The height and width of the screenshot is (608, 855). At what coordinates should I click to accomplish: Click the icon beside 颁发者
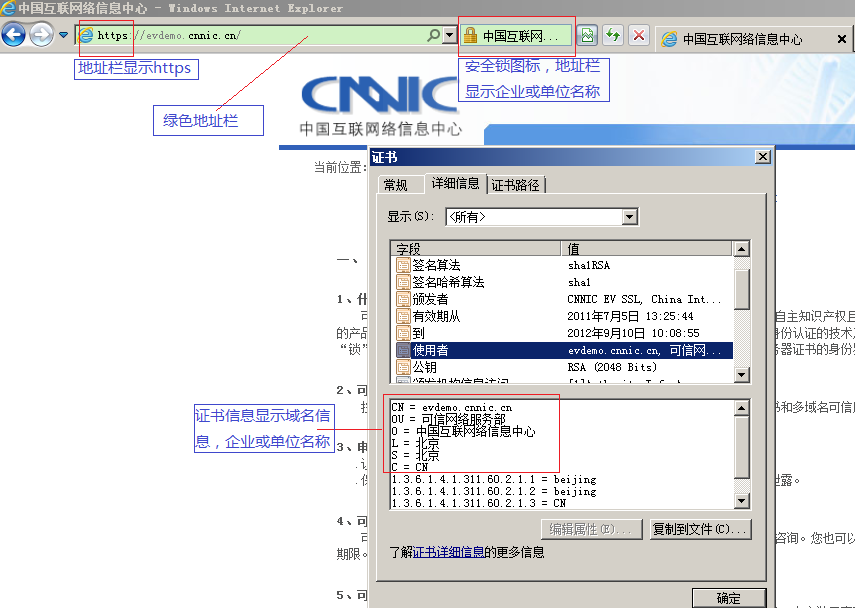[x=403, y=299]
